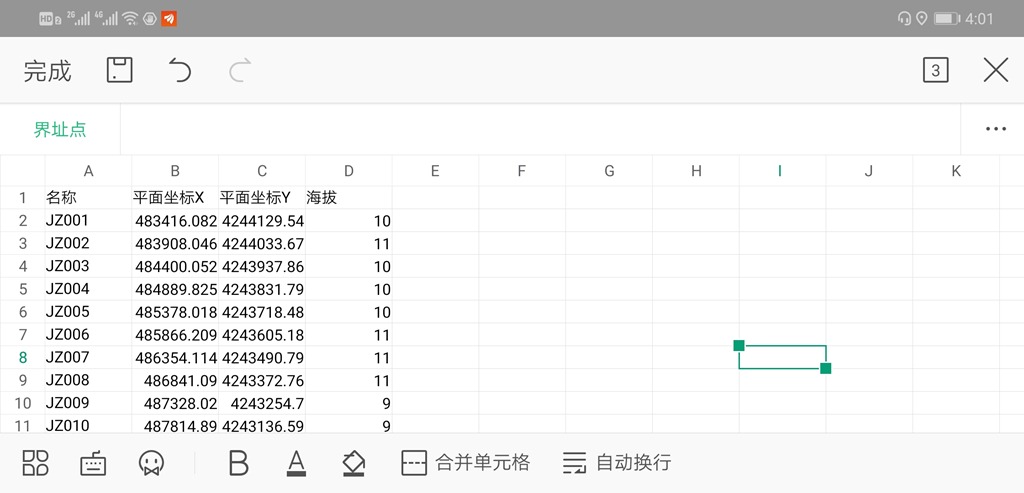Screen dimensions: 1024x493
Task: Tap the save floppy disk icon
Action: pyautogui.click(x=120, y=70)
